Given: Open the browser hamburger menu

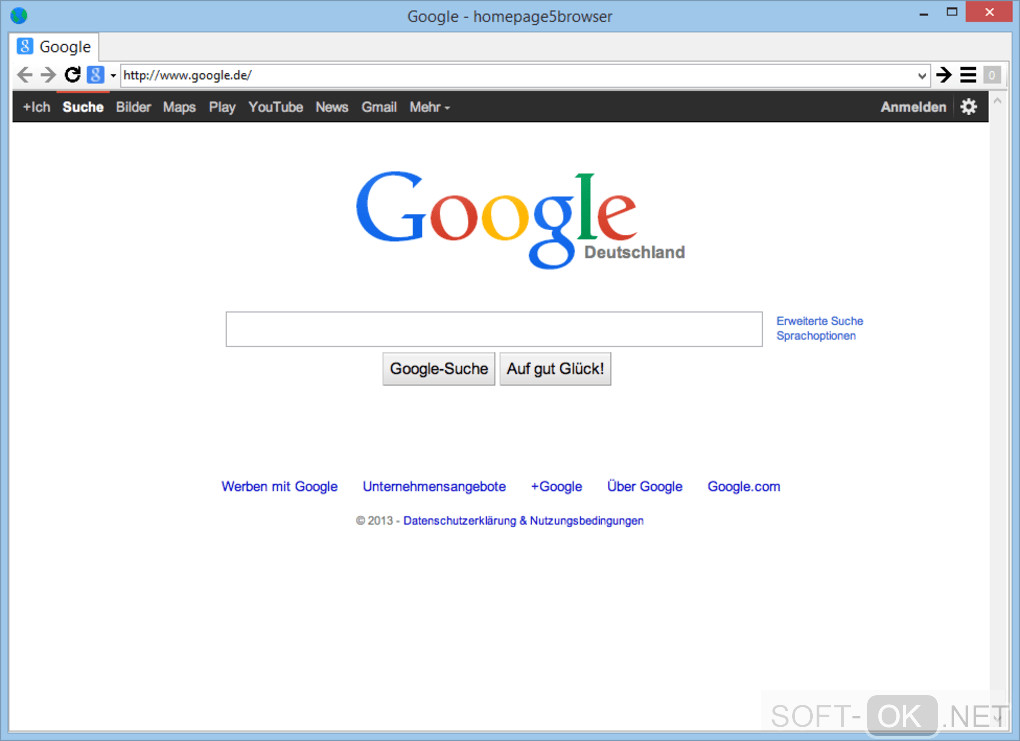Looking at the screenshot, I should (968, 75).
